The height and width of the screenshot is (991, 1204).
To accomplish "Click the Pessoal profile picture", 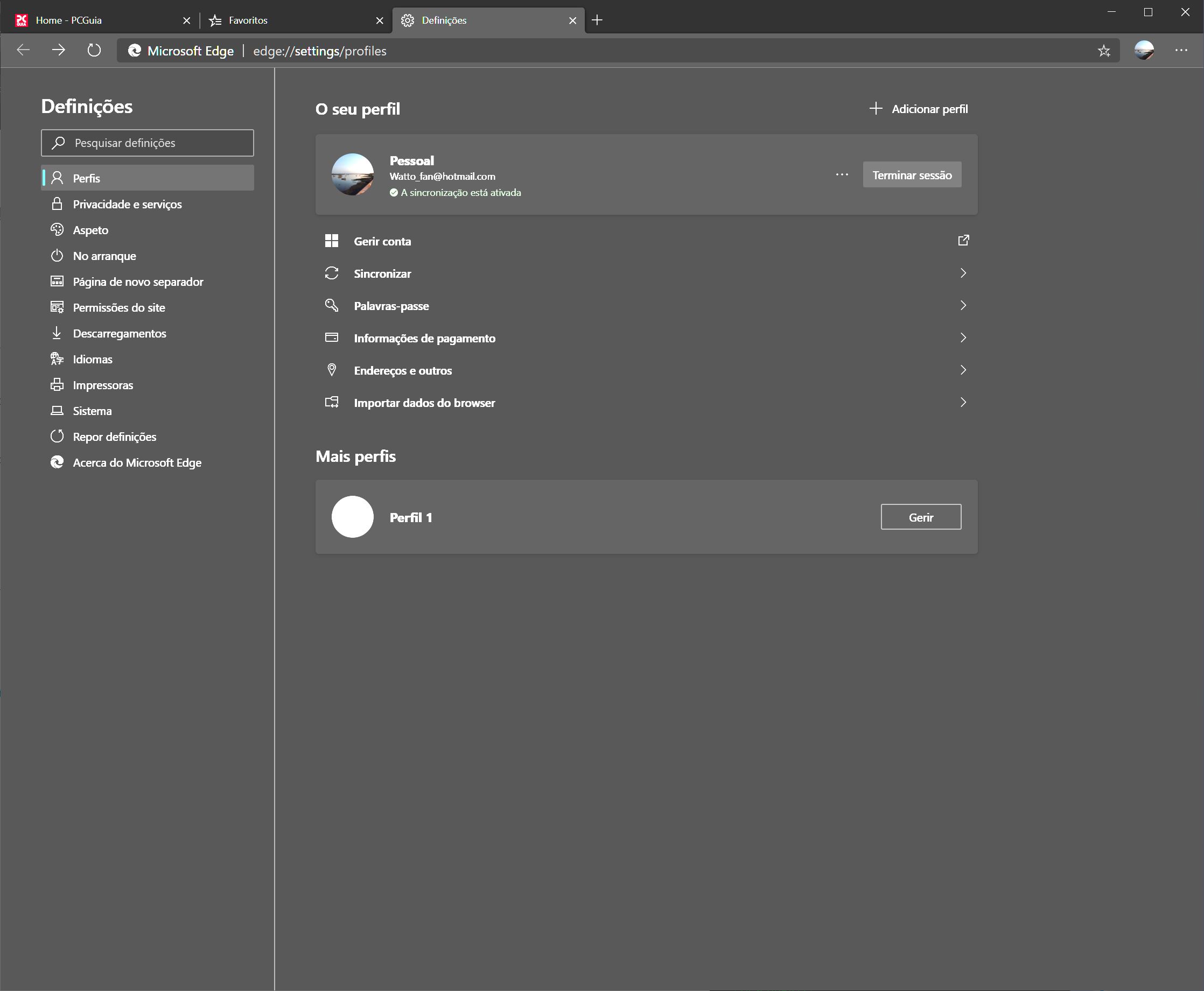I will coord(353,174).
